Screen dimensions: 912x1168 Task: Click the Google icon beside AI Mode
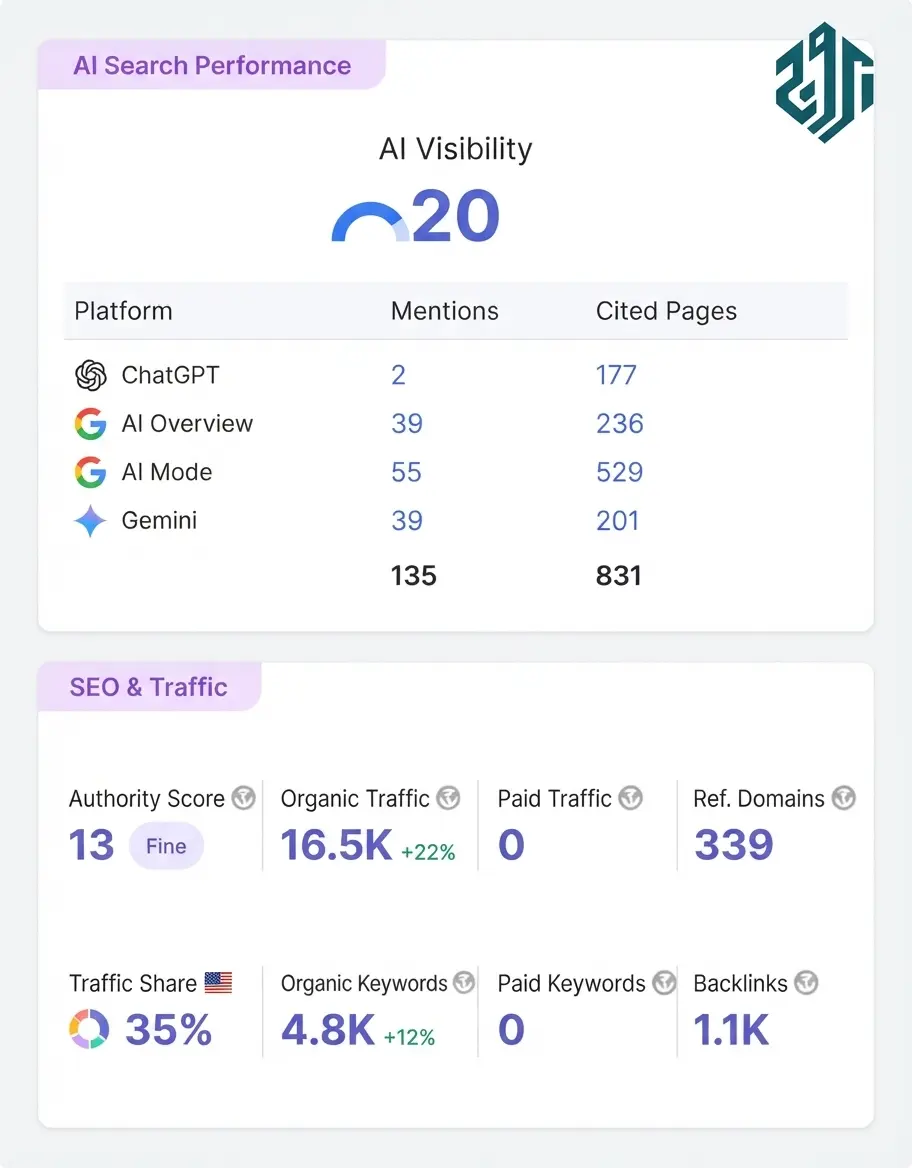pos(90,472)
